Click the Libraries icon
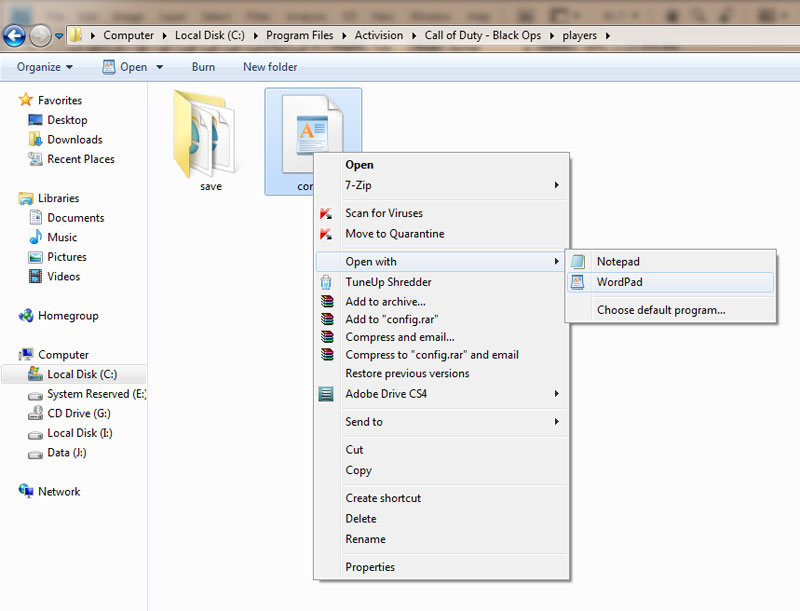This screenshot has height=611, width=800. (x=26, y=198)
